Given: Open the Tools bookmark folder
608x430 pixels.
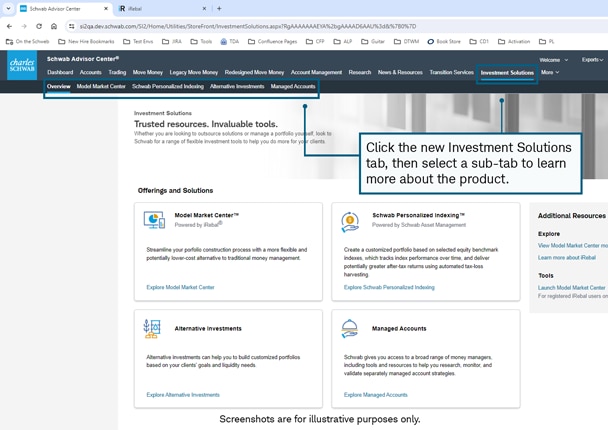Looking at the screenshot, I should (201, 41).
